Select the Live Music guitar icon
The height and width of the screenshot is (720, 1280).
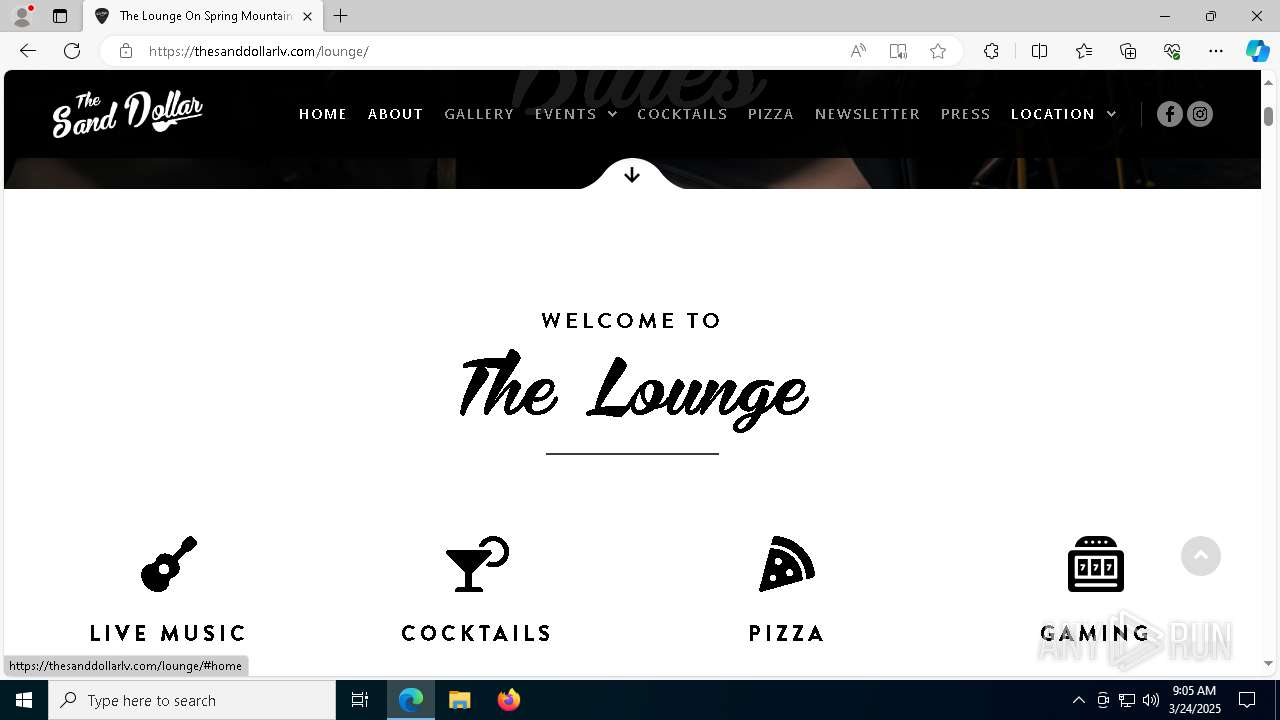(x=169, y=564)
